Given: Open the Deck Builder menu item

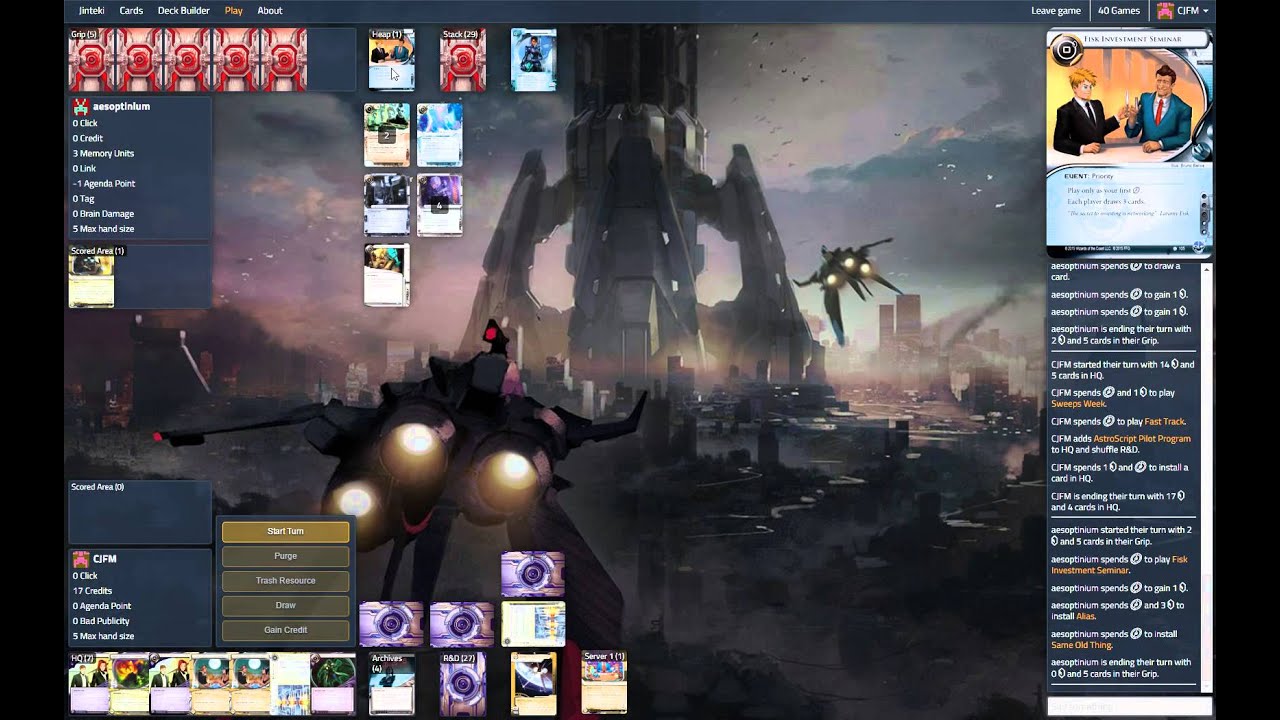Looking at the screenshot, I should [x=184, y=11].
